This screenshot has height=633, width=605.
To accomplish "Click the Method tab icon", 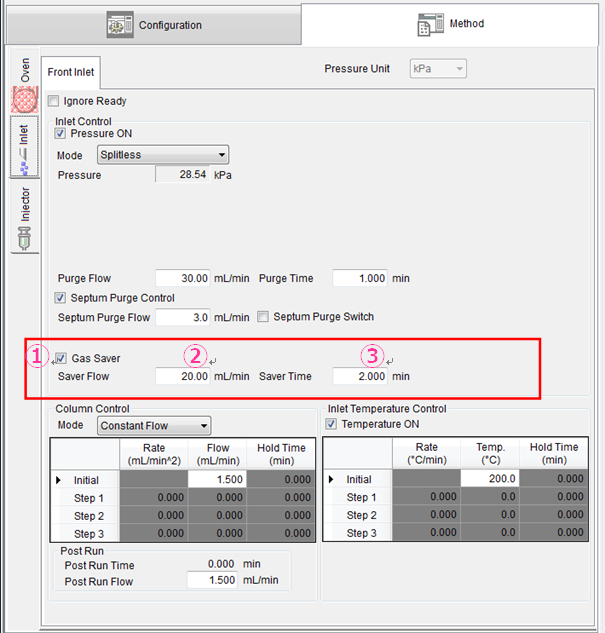I will point(431,24).
